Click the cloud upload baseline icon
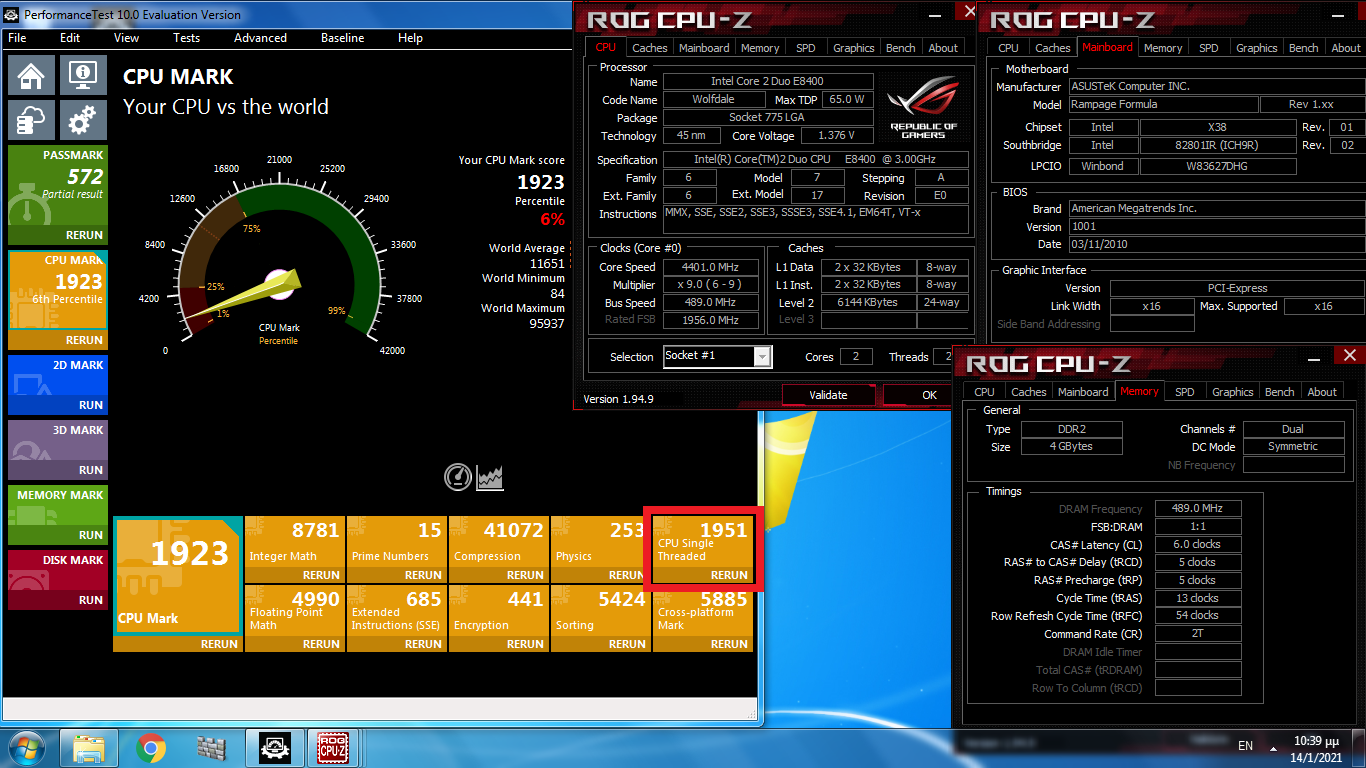This screenshot has height=768, width=1366. point(31,119)
